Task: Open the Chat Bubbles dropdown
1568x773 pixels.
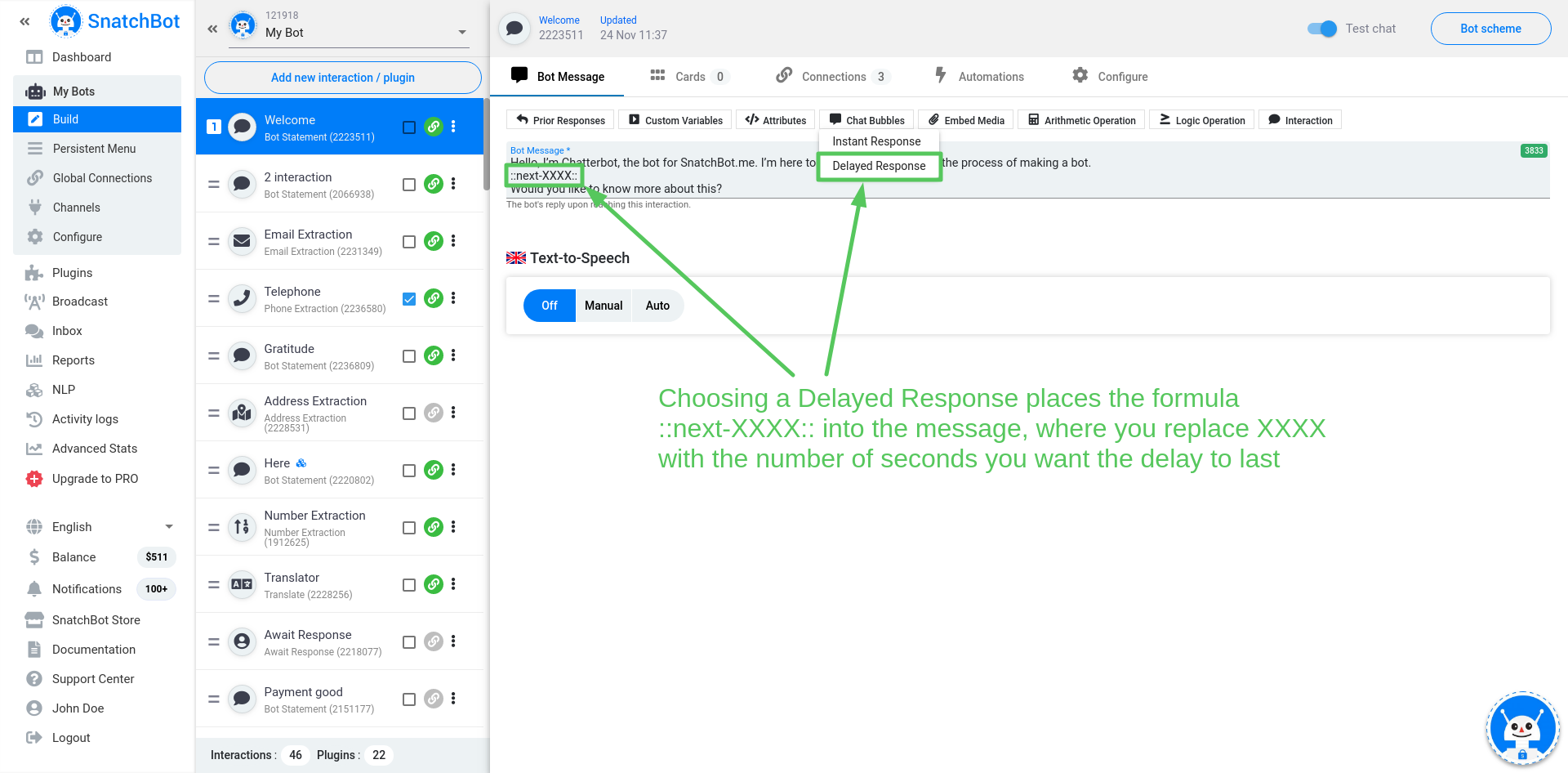Action: 866,120
